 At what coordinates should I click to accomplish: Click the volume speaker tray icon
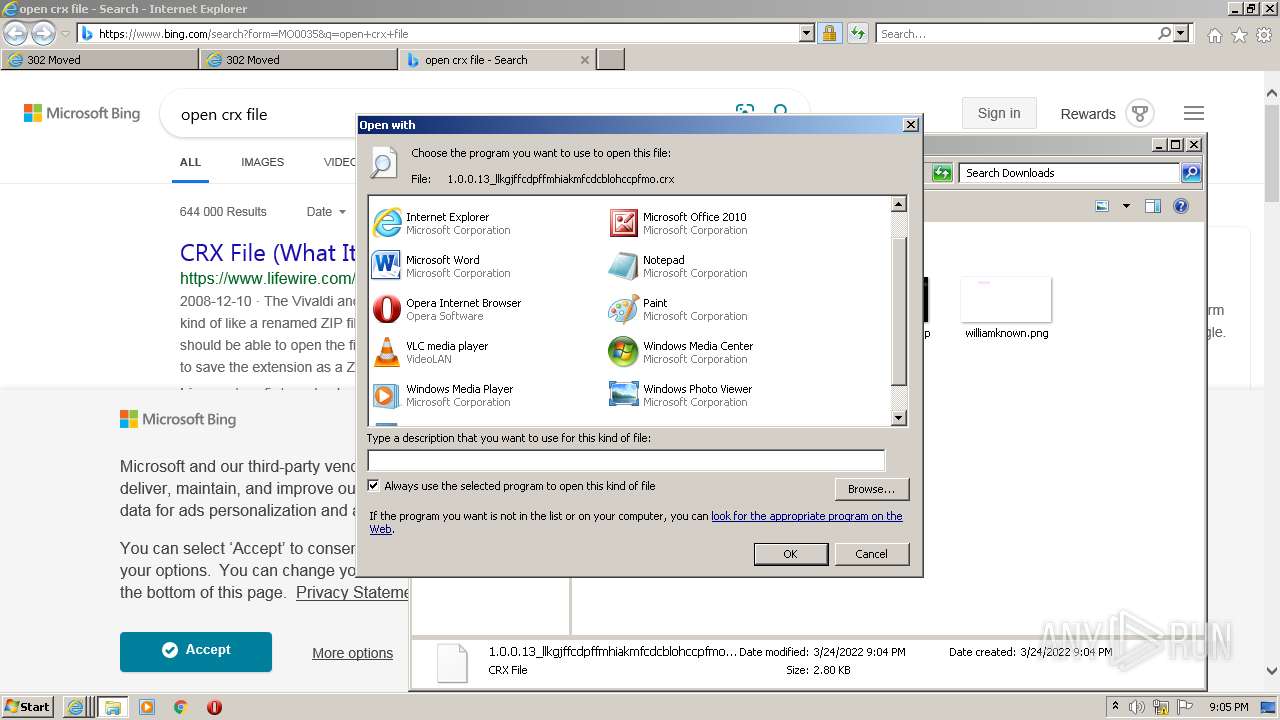(x=1138, y=707)
